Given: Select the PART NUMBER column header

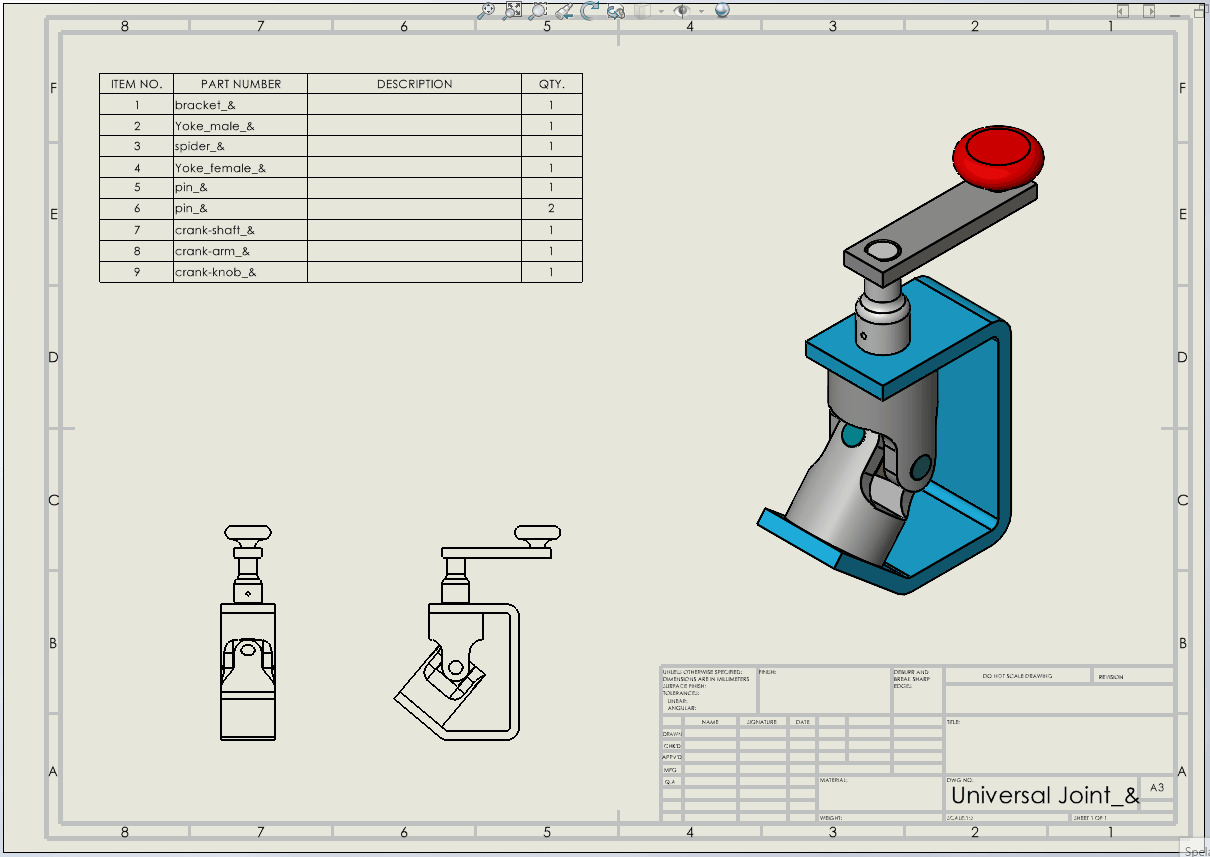Looking at the screenshot, I should 240,84.
